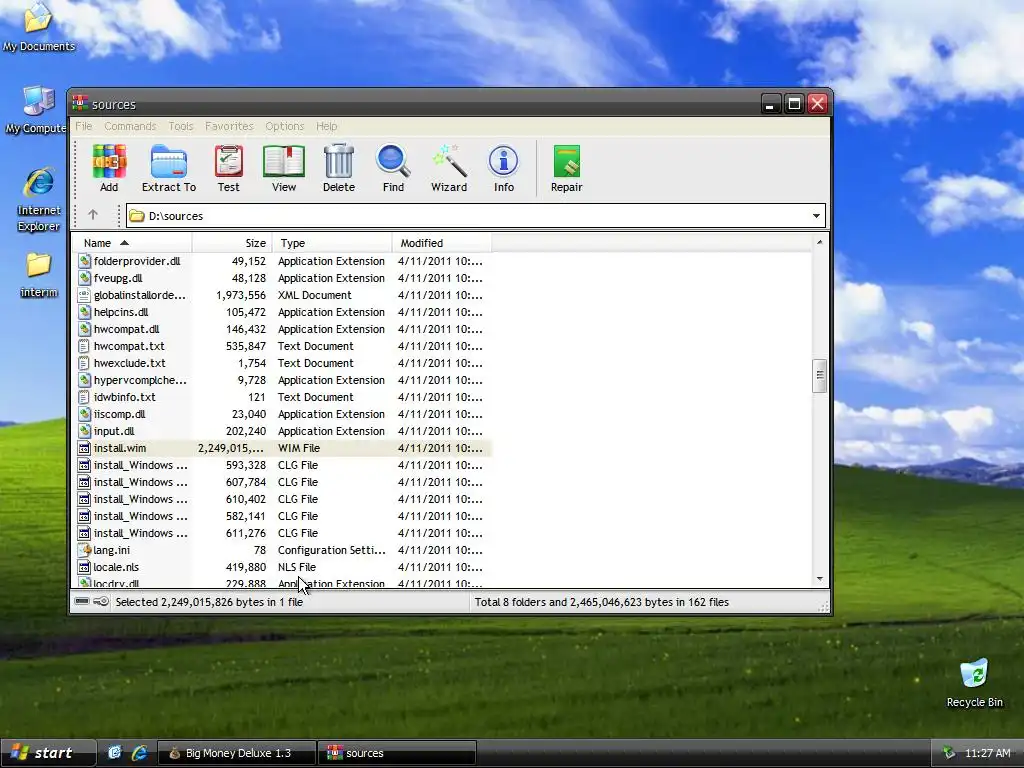The image size is (1024, 768).
Task: Open the Find magnifier tool
Action: 393,169
